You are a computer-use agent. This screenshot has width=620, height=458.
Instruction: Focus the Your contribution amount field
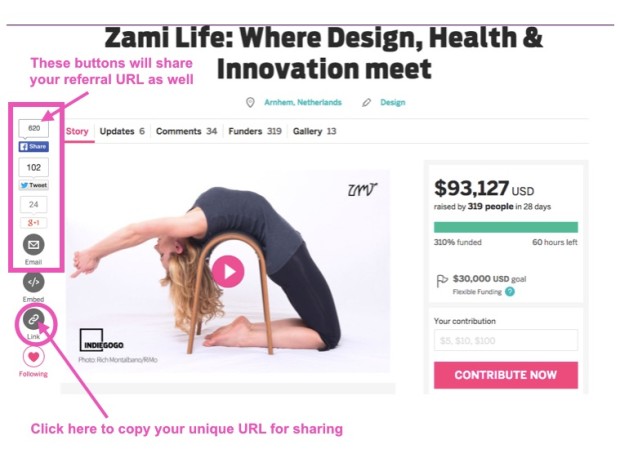pos(506,340)
